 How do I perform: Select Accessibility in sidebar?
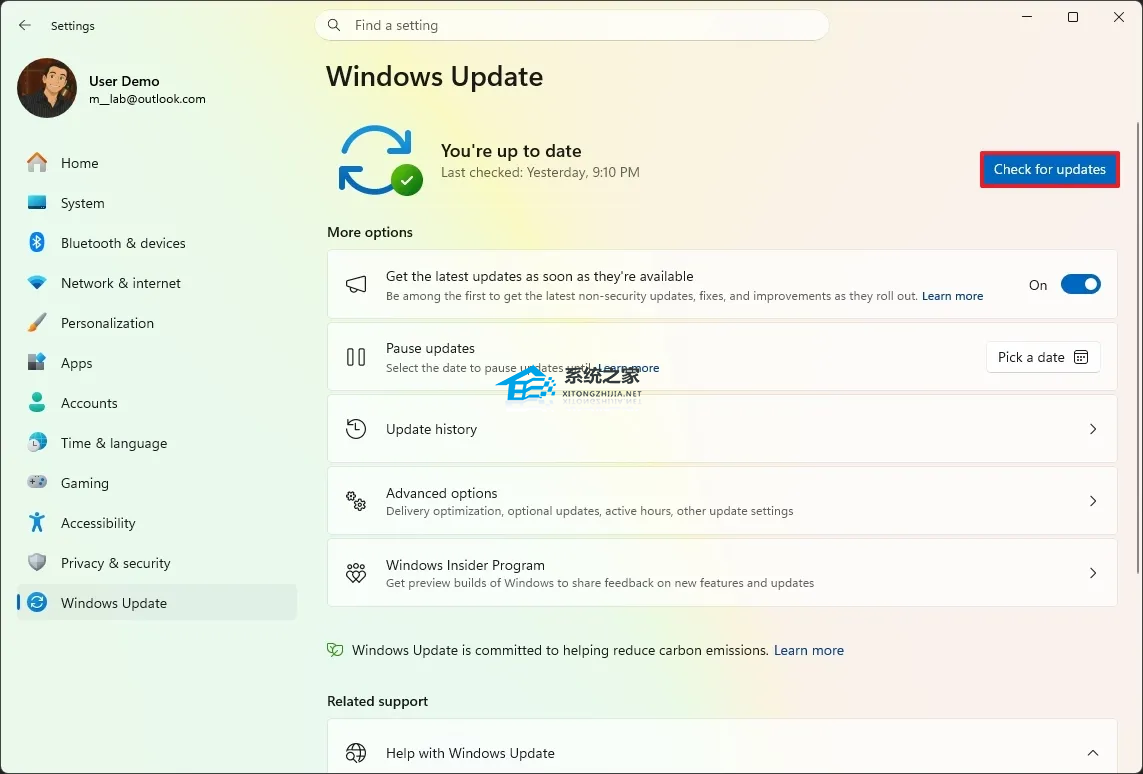click(x=156, y=523)
